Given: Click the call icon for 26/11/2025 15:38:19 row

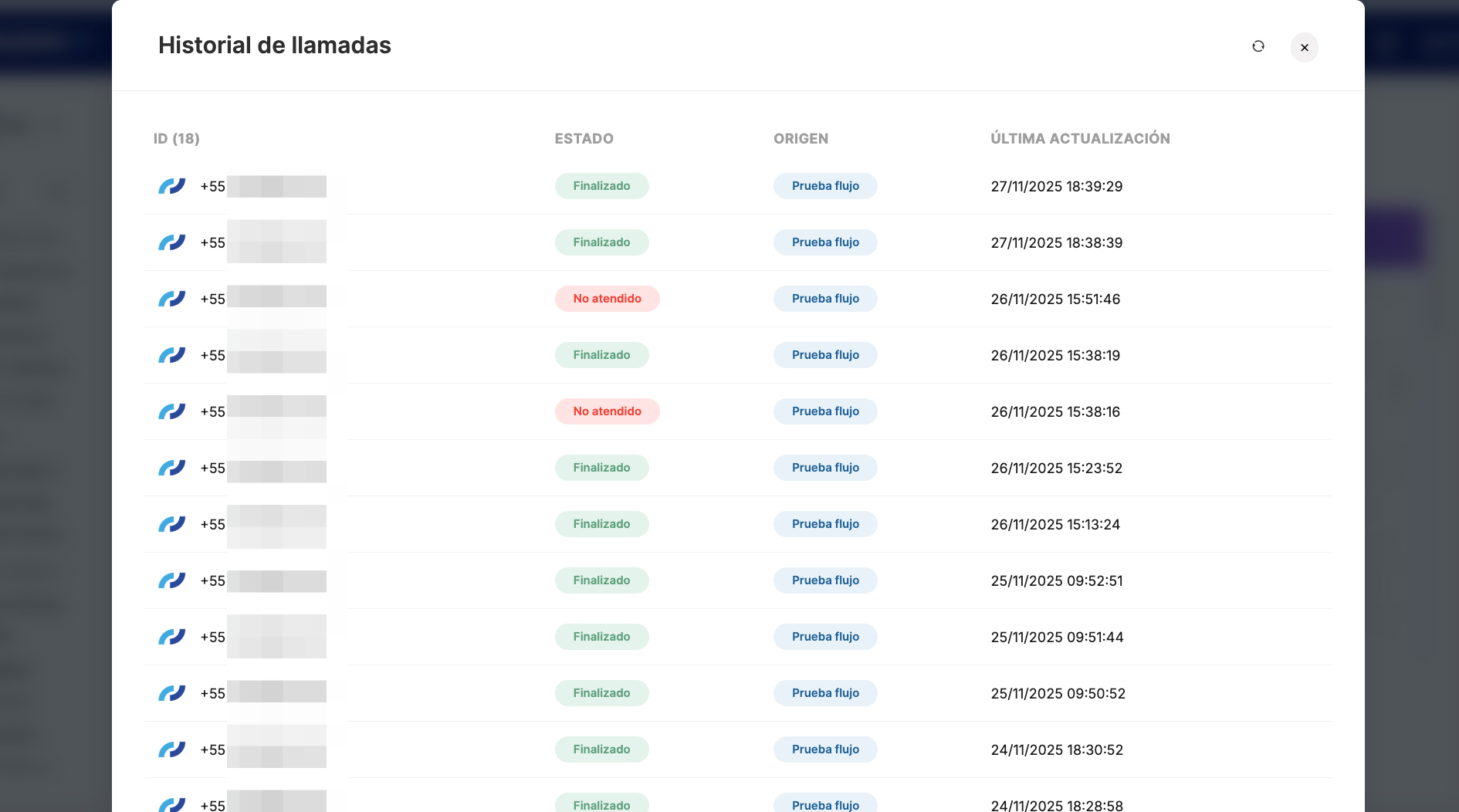Looking at the screenshot, I should (171, 355).
